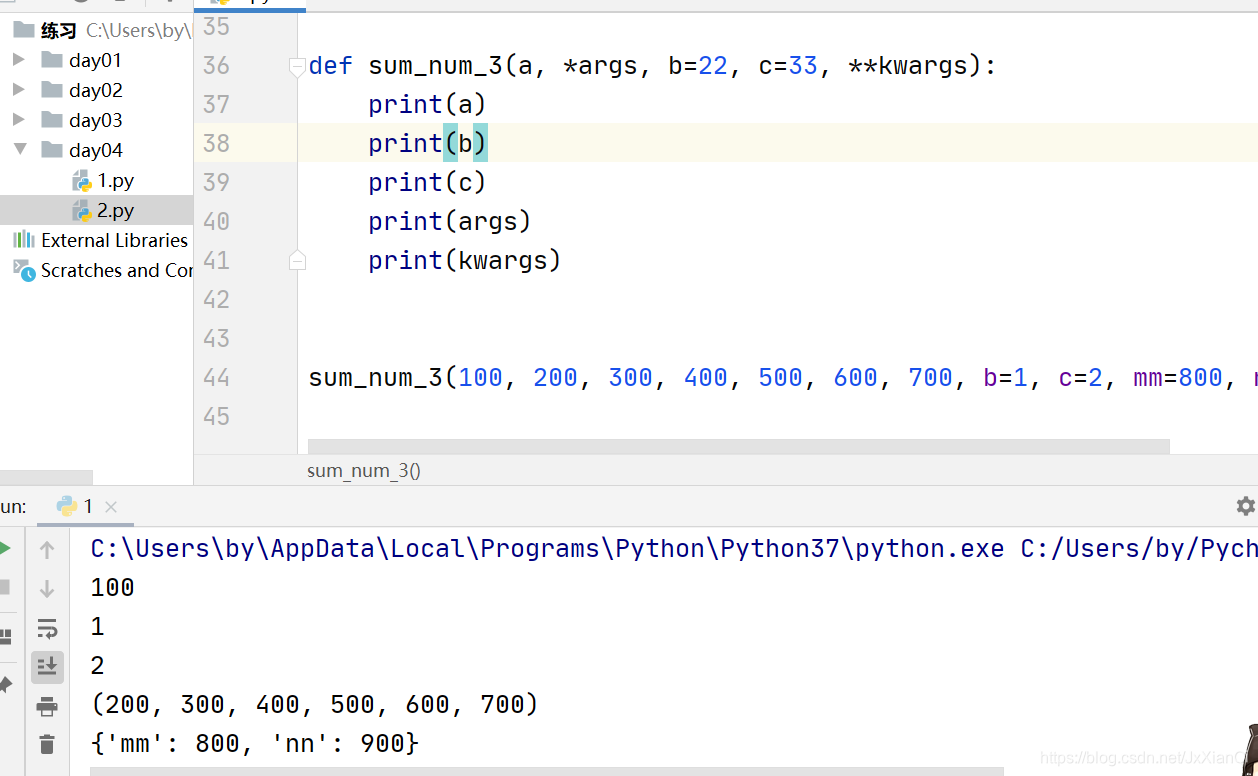This screenshot has height=776, width=1258.
Task: Click the editor horizontal scrollbar
Action: [738, 446]
